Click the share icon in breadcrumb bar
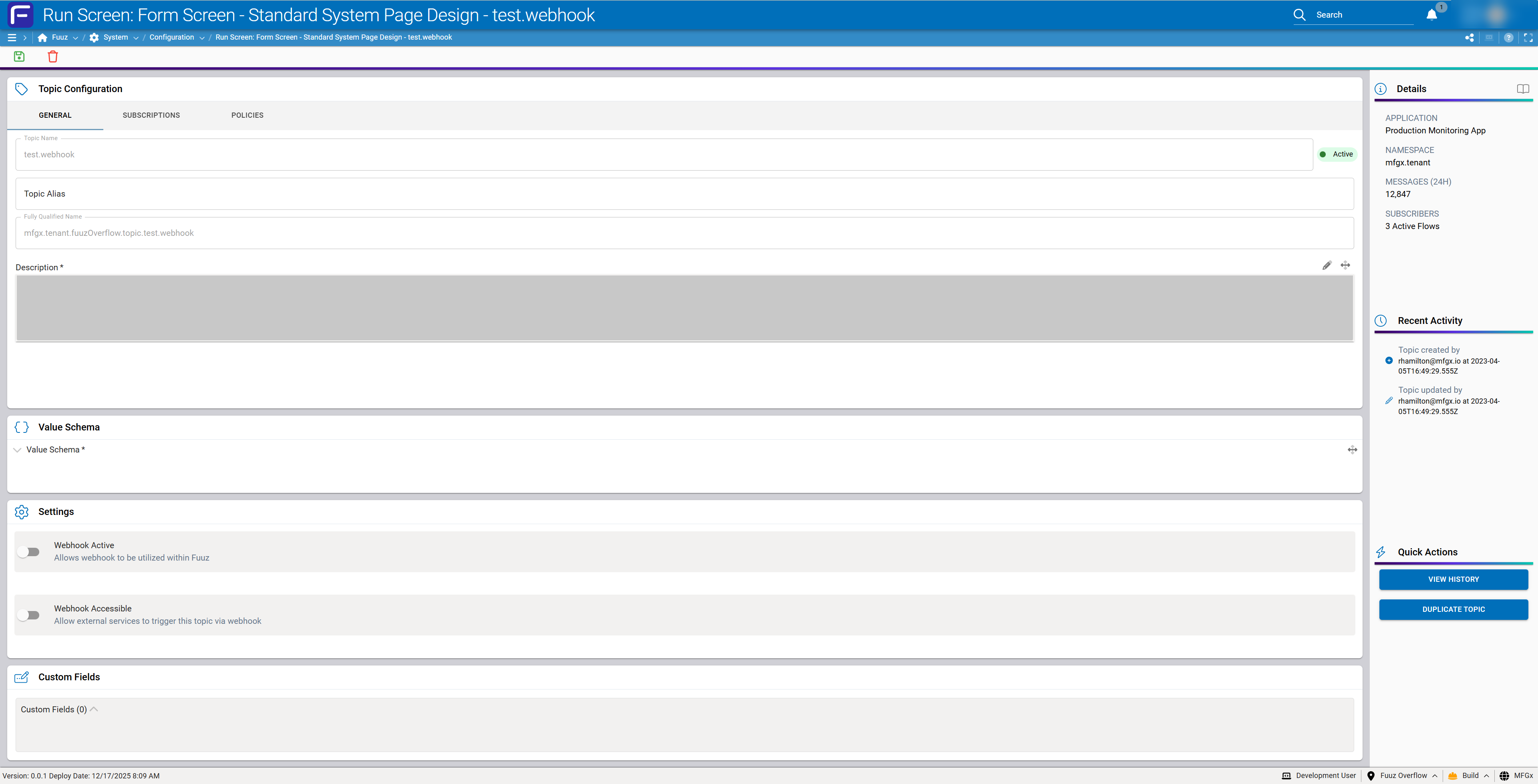 point(1470,38)
